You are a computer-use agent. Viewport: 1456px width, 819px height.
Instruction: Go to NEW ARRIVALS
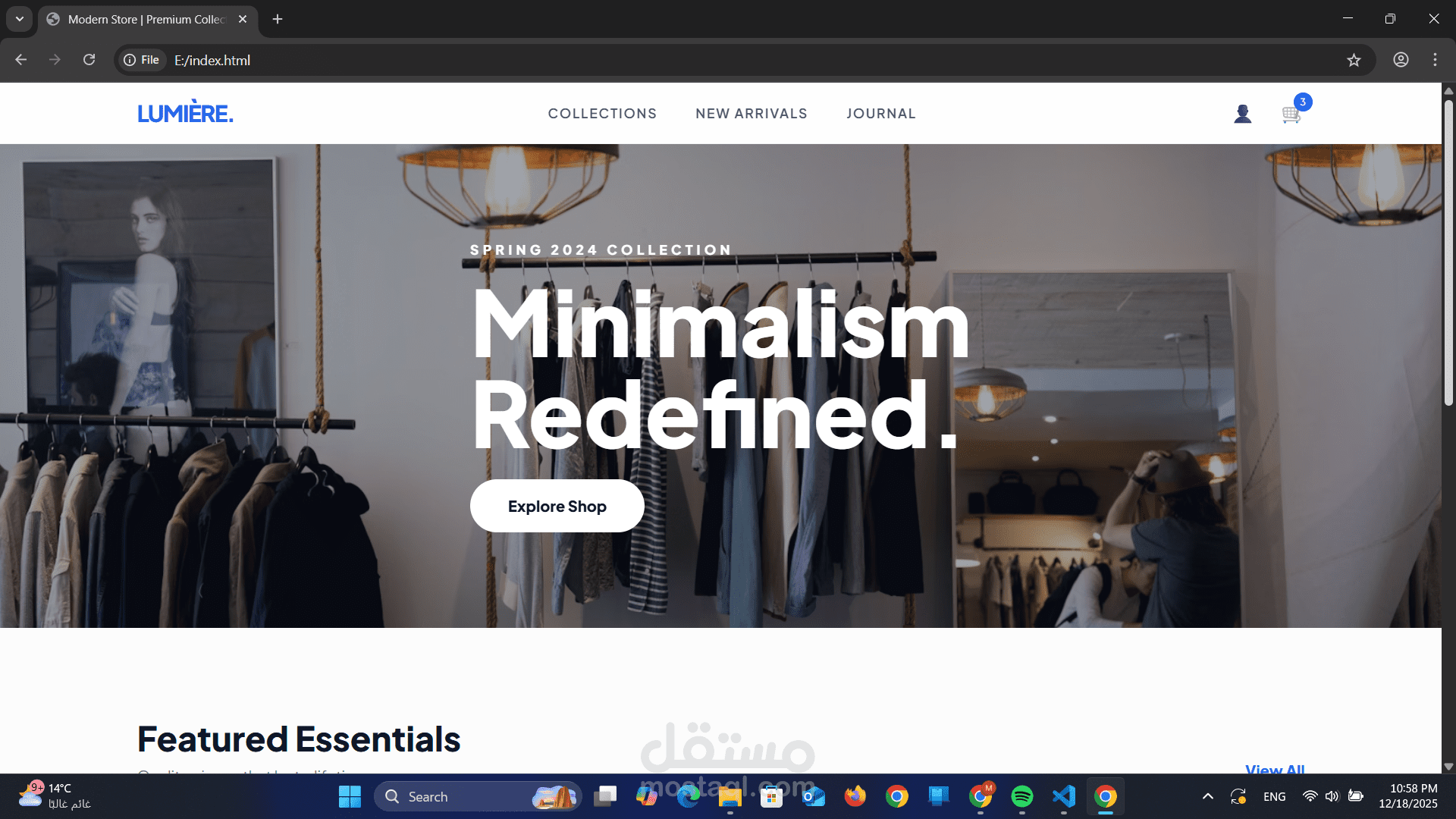click(751, 114)
